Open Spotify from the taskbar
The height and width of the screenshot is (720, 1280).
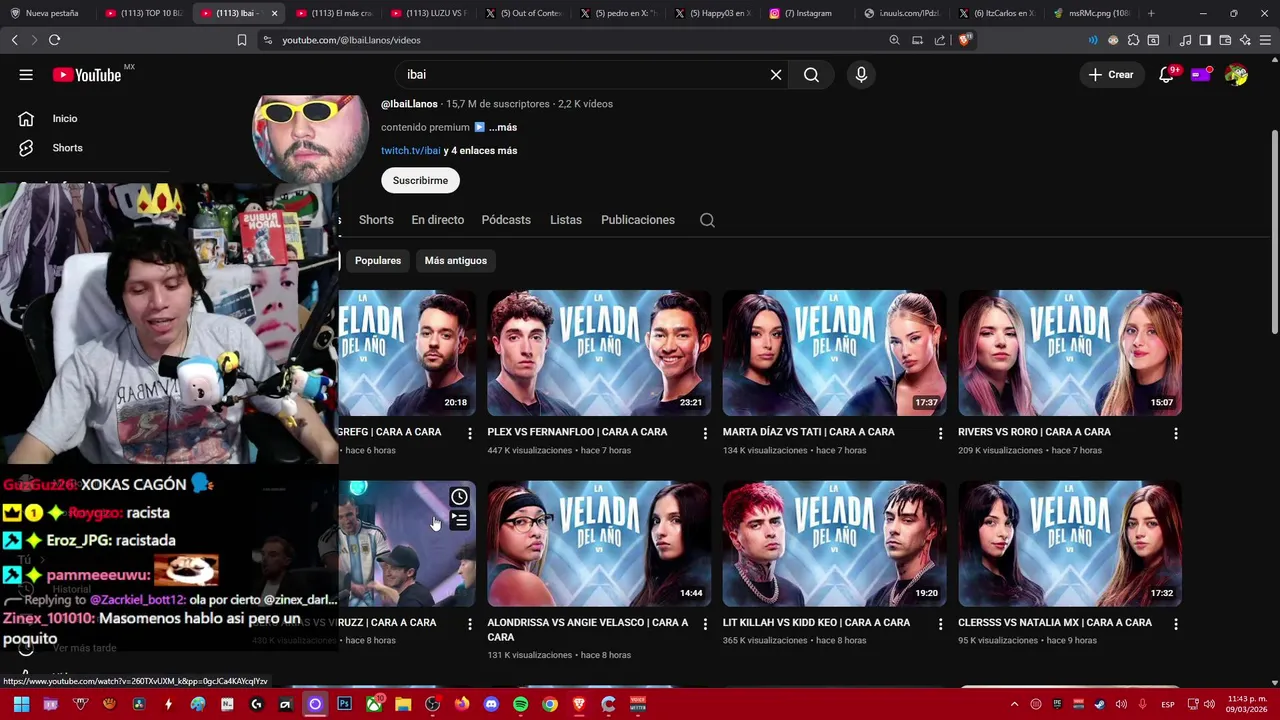pos(520,704)
